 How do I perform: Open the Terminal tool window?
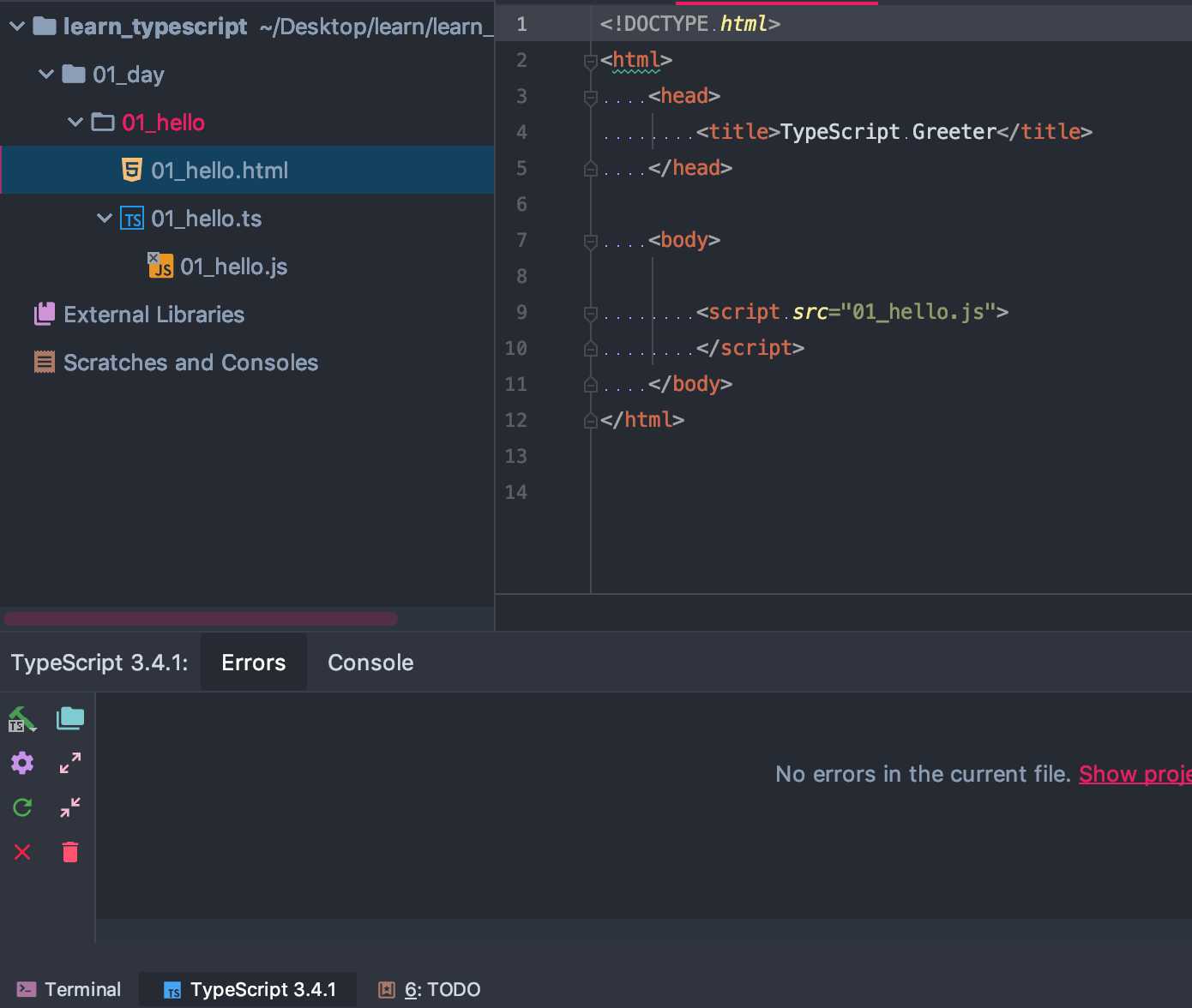pyautogui.click(x=69, y=989)
